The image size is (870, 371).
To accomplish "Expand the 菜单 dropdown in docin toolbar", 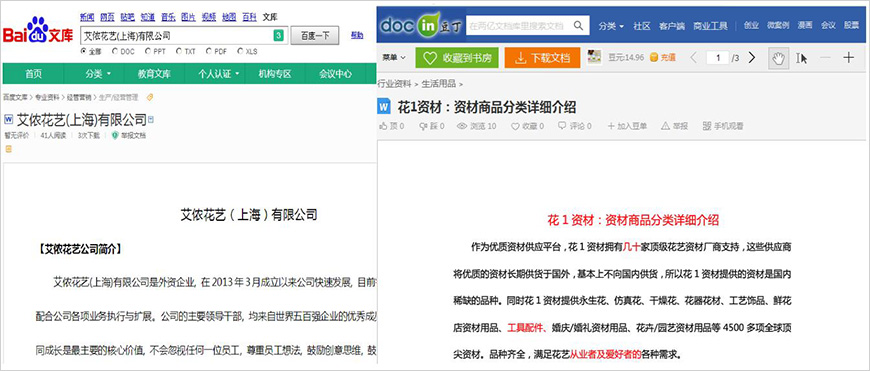I will click(394, 58).
